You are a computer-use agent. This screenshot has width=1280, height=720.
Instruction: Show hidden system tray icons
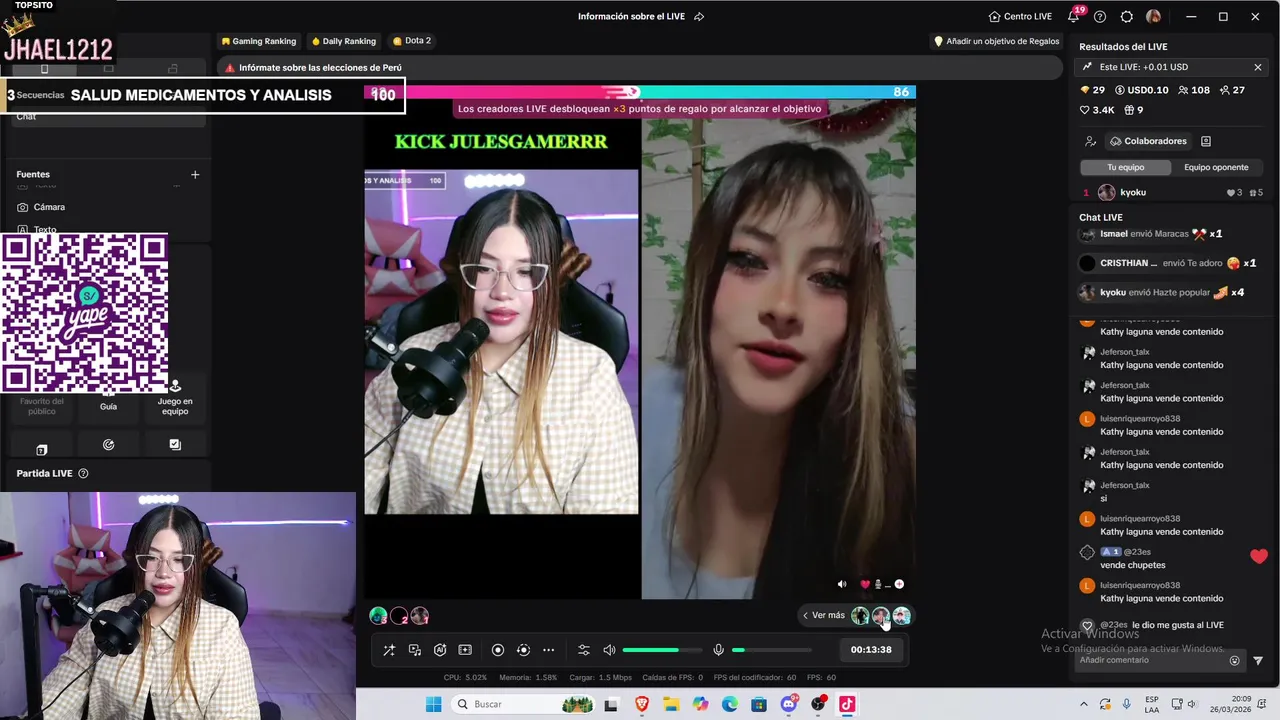tap(1083, 704)
